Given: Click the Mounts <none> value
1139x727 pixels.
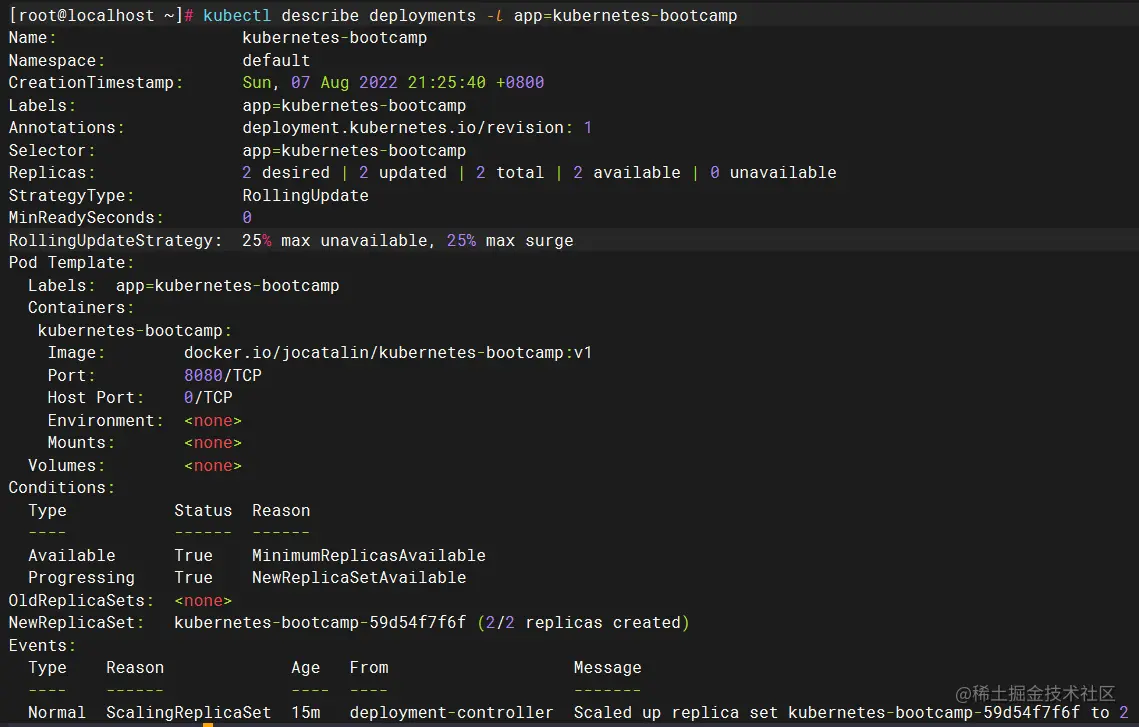Looking at the screenshot, I should coord(213,443).
